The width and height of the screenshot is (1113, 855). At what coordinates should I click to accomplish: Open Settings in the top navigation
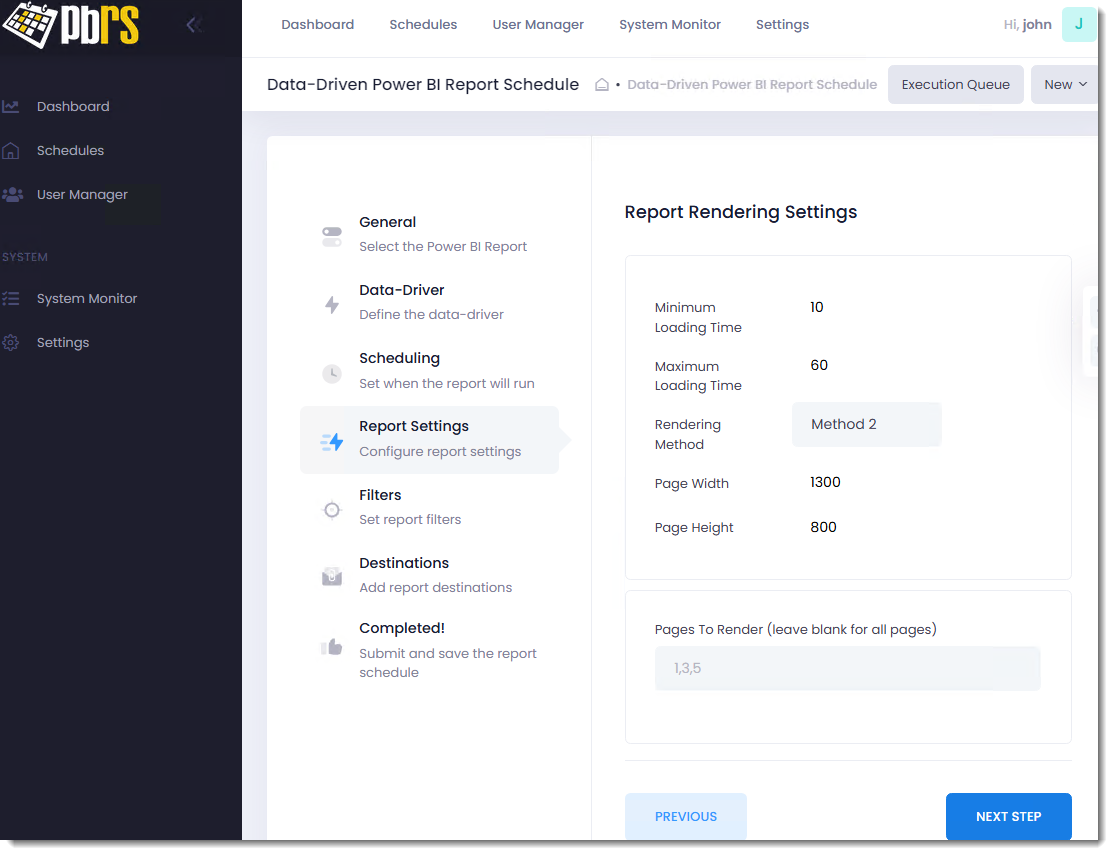click(782, 24)
